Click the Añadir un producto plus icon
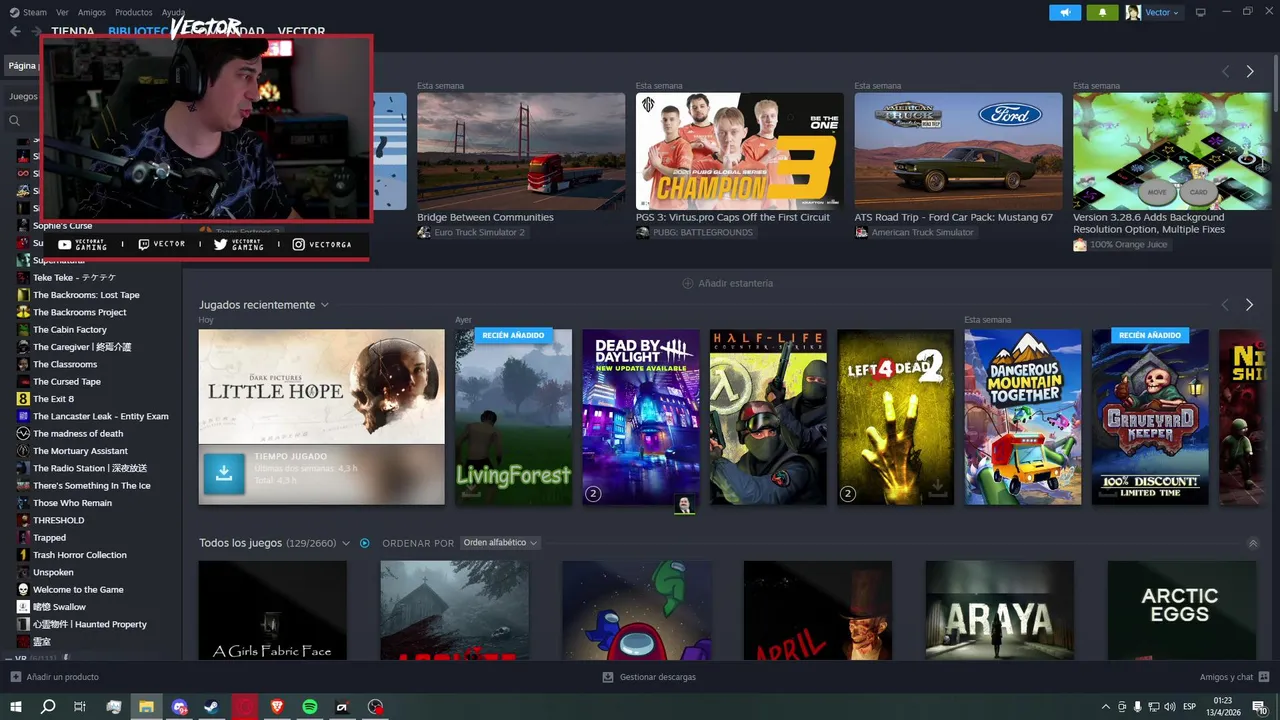This screenshot has width=1280, height=720. coord(15,677)
